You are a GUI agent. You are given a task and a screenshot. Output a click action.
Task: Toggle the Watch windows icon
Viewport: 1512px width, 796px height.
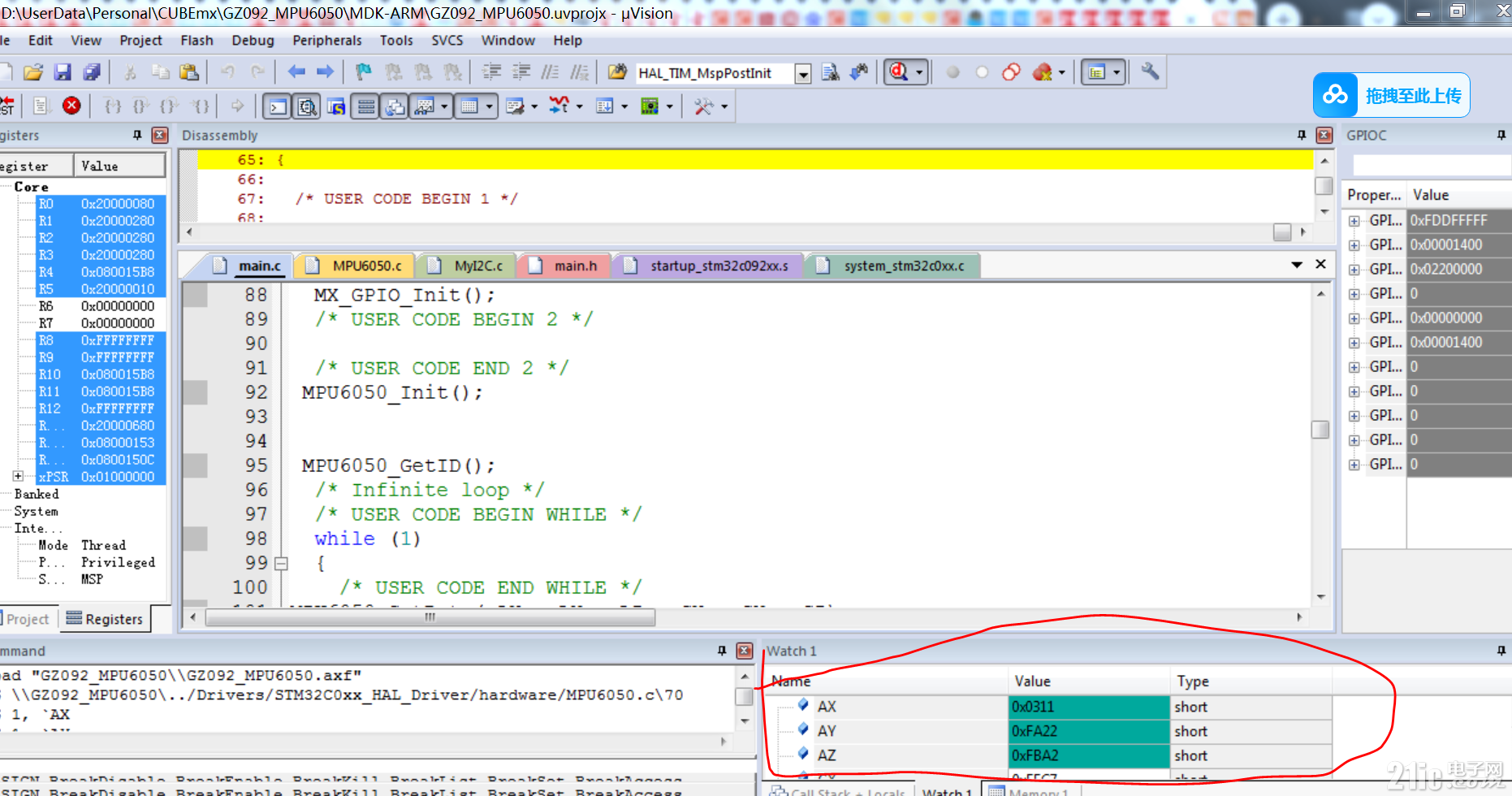click(x=424, y=106)
